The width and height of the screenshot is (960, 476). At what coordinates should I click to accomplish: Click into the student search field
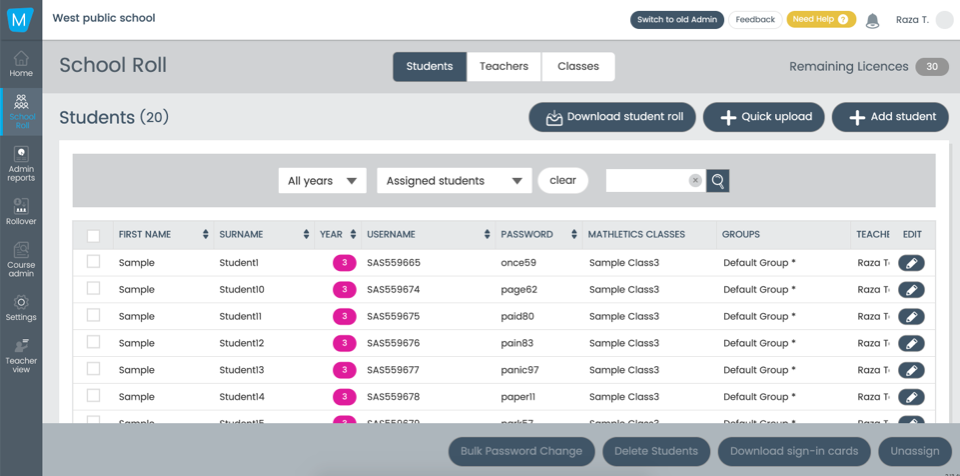coord(646,181)
